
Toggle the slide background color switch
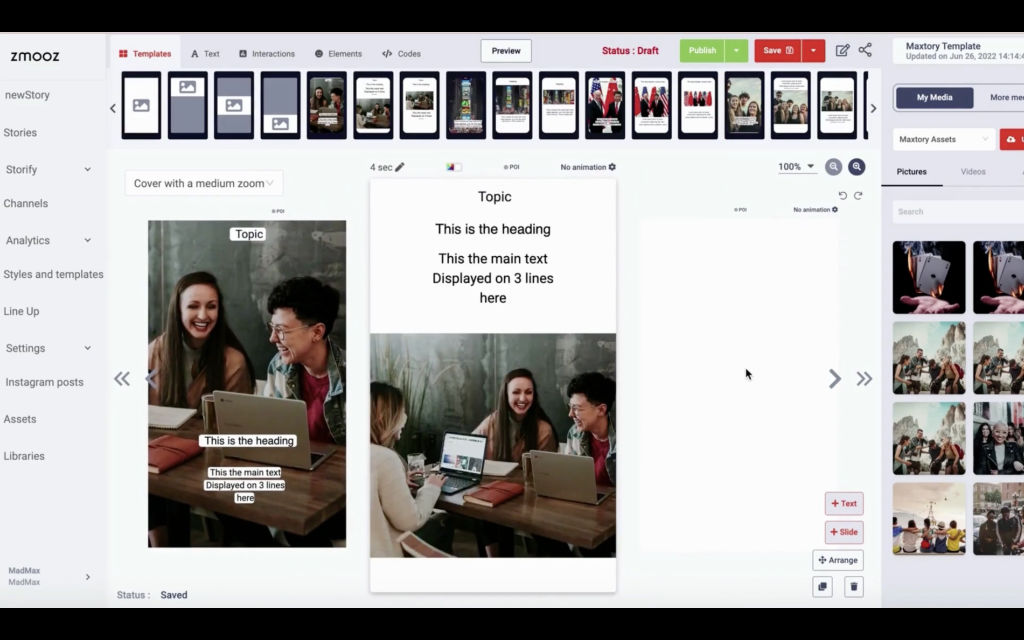click(454, 167)
